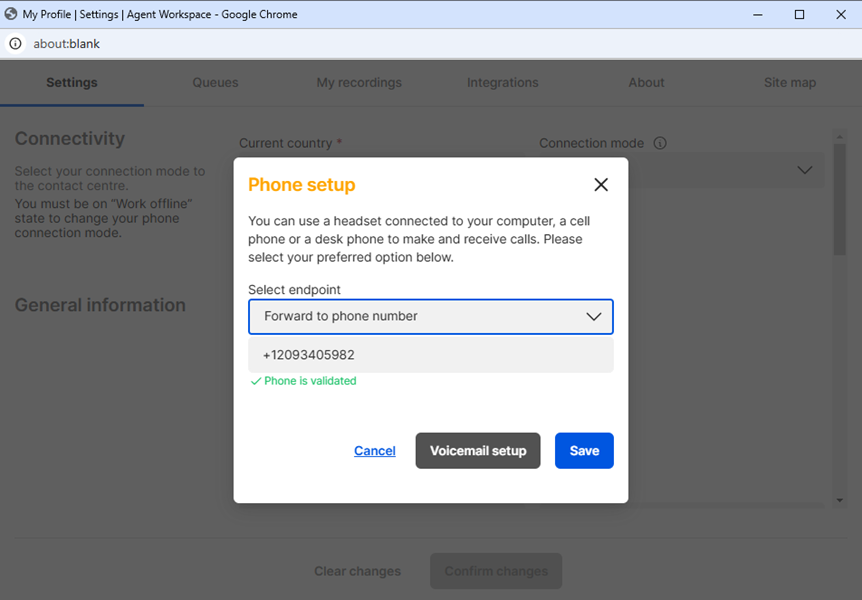
Task: Go to the About tab
Action: (646, 82)
